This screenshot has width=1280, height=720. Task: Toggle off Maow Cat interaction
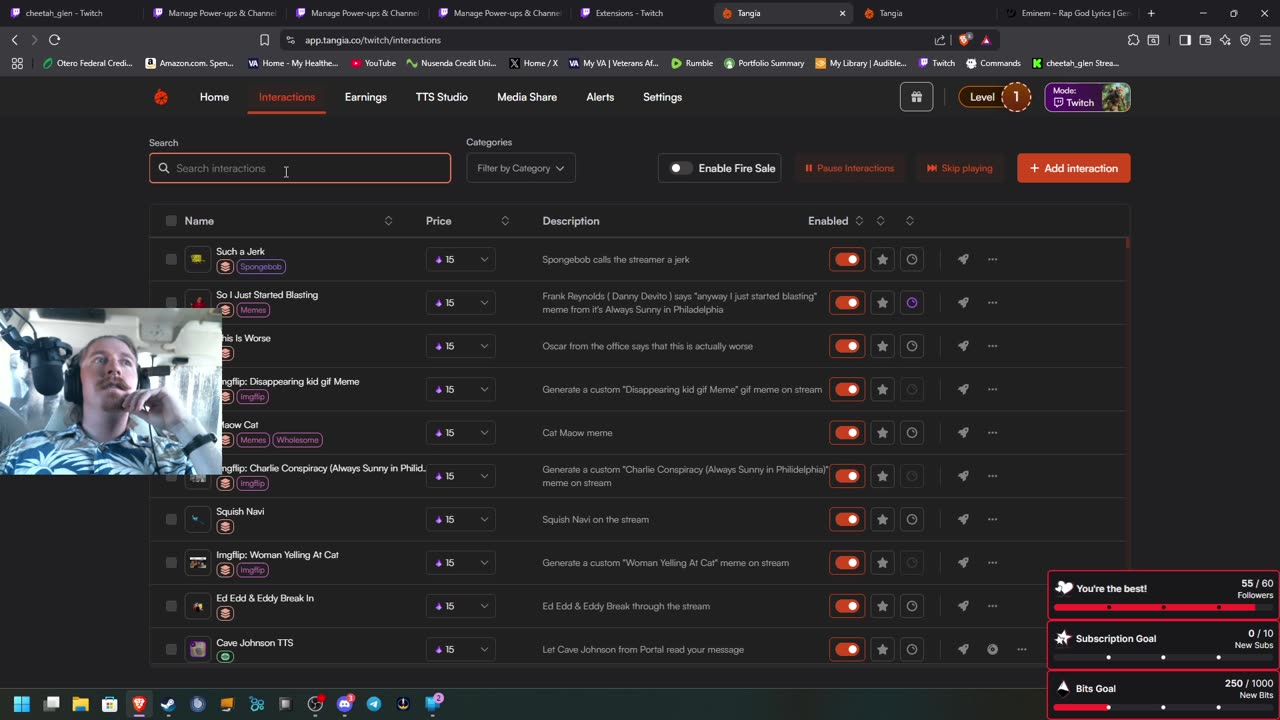pyautogui.click(x=847, y=433)
